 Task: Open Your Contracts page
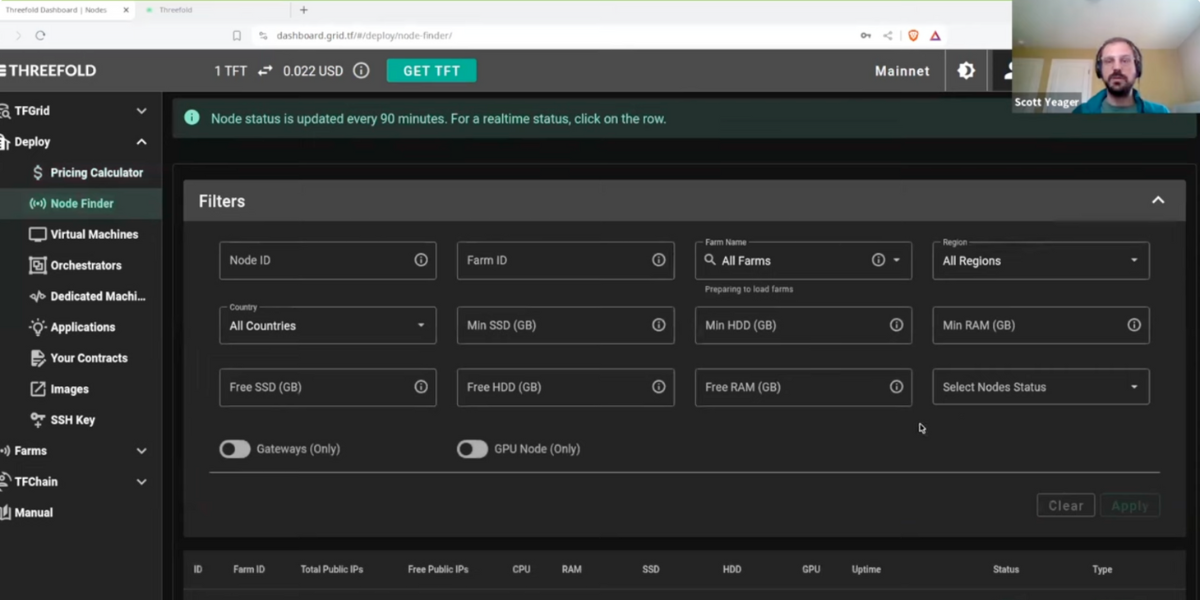(87, 358)
